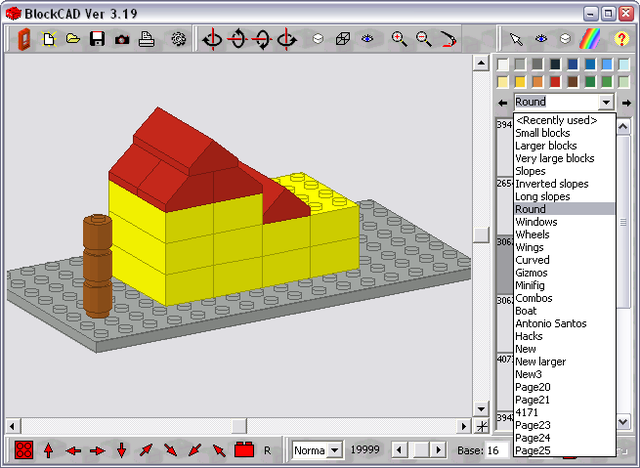640x468 pixels.
Task: Click the red-tipped pointer tool icon
Action: (x=449, y=39)
